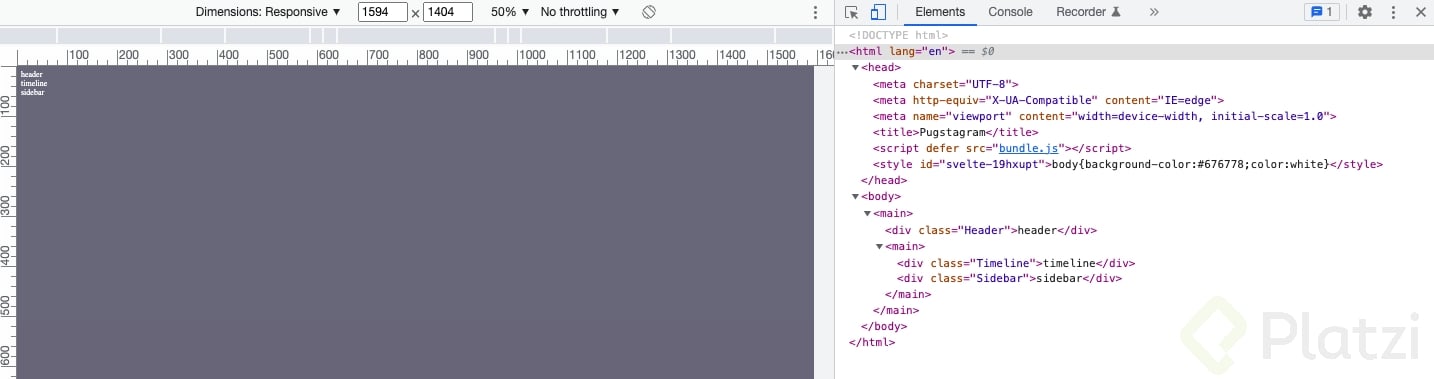Collapse the head element node
1434x379 pixels.
tap(856, 68)
